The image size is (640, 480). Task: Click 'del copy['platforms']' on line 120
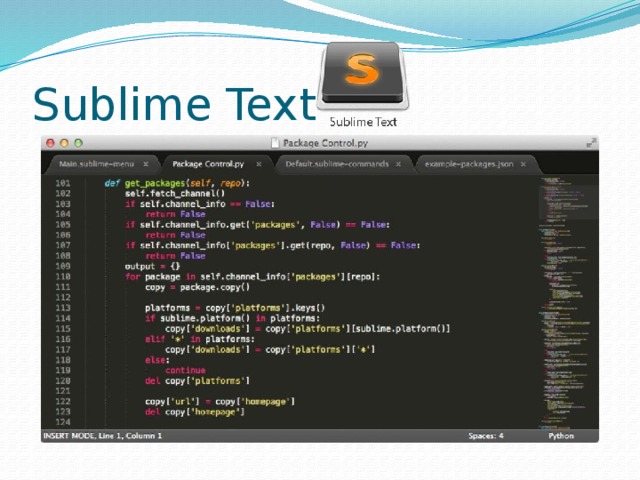pyautogui.click(x=197, y=381)
